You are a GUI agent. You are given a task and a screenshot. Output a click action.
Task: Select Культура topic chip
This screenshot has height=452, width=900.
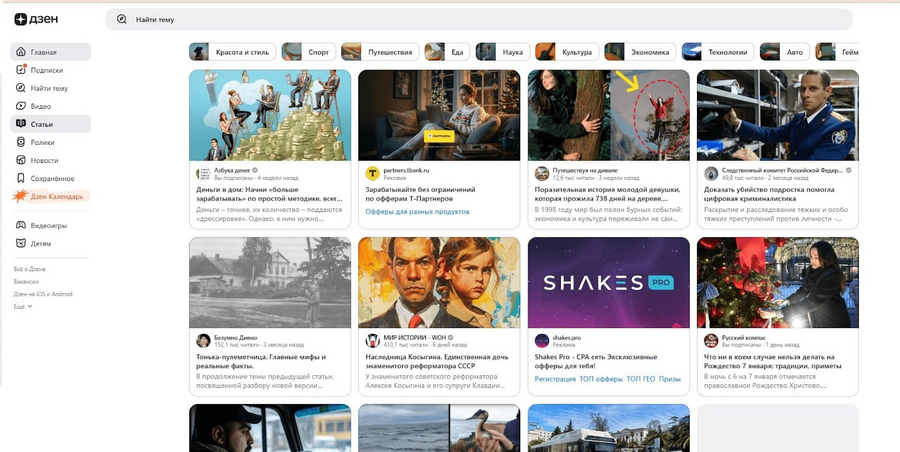click(x=567, y=52)
